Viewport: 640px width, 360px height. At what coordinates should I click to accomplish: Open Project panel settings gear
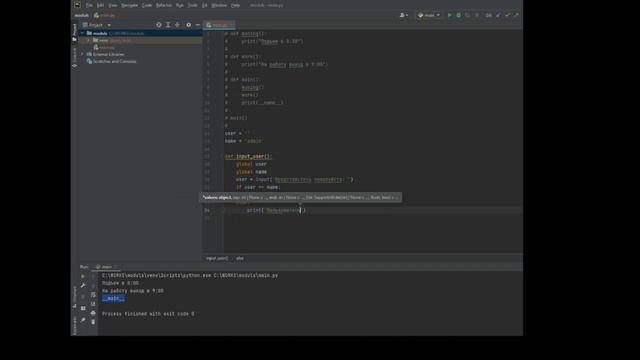tap(188, 25)
